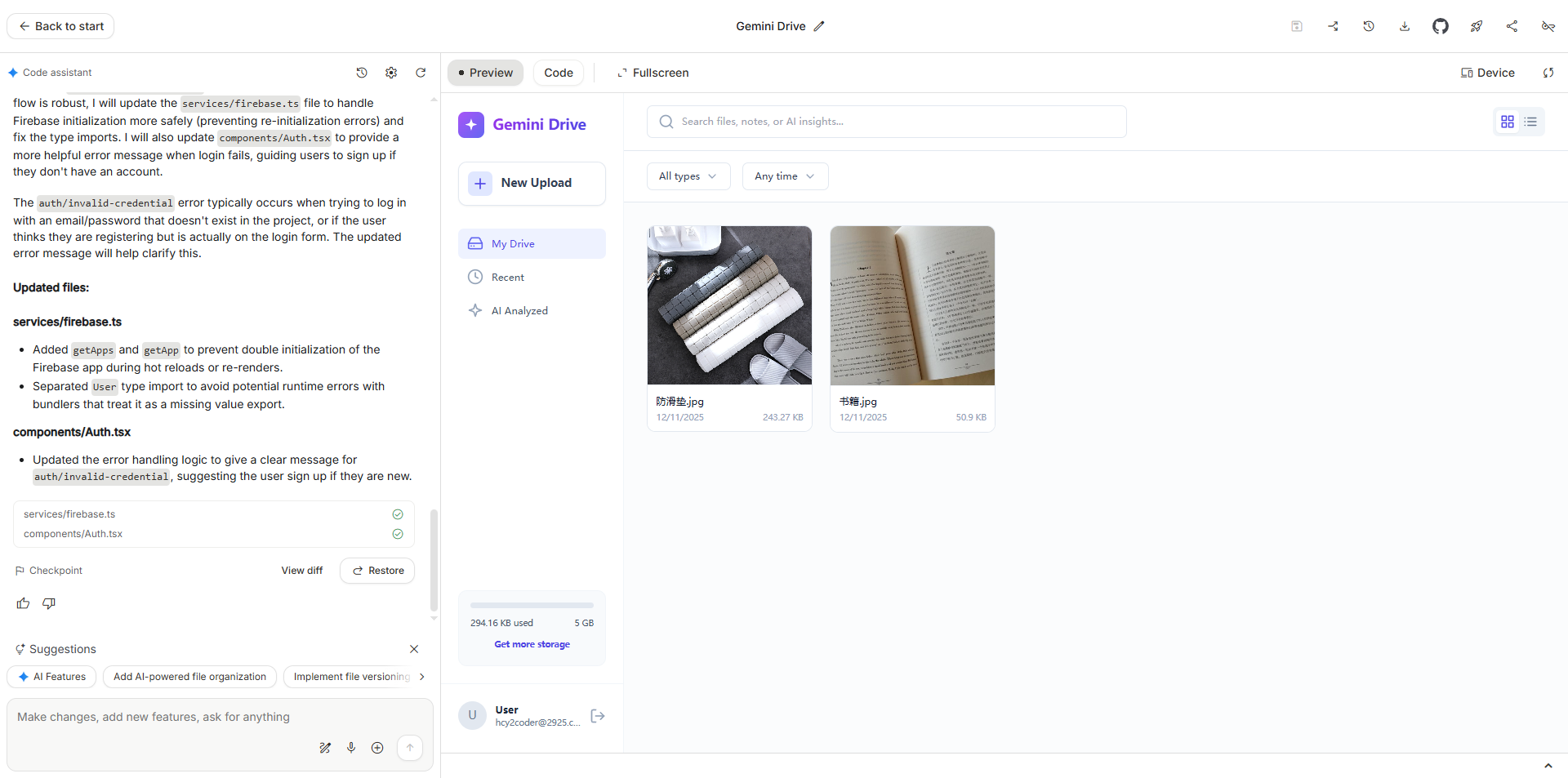
Task: Switch to grid view
Action: pos(1508,122)
